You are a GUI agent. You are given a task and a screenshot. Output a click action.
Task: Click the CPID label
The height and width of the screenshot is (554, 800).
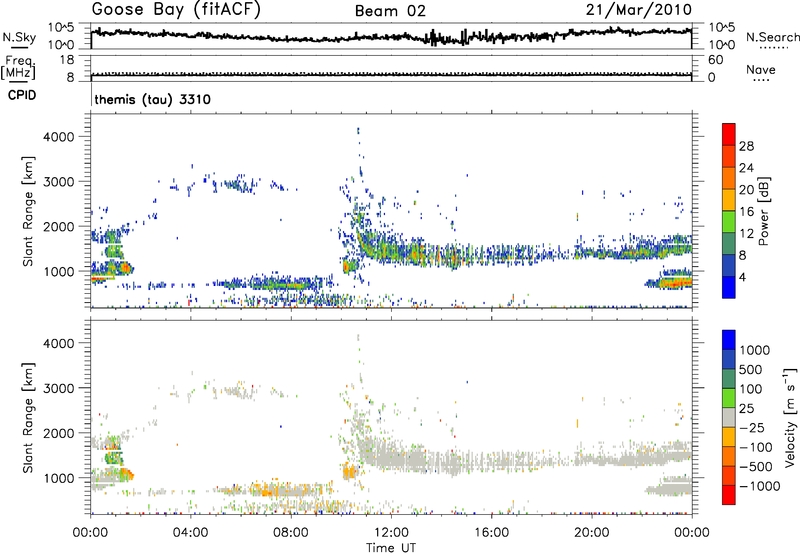(22, 95)
